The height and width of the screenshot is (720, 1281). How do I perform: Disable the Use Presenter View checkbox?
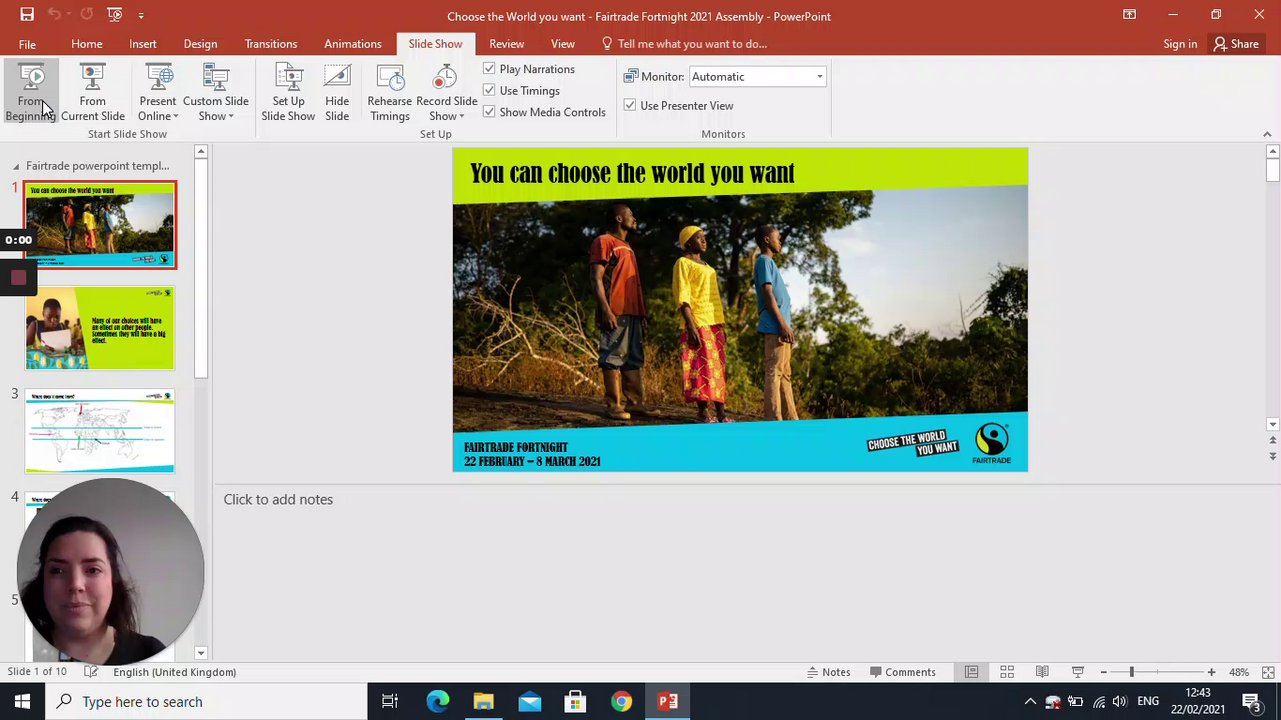[630, 105]
